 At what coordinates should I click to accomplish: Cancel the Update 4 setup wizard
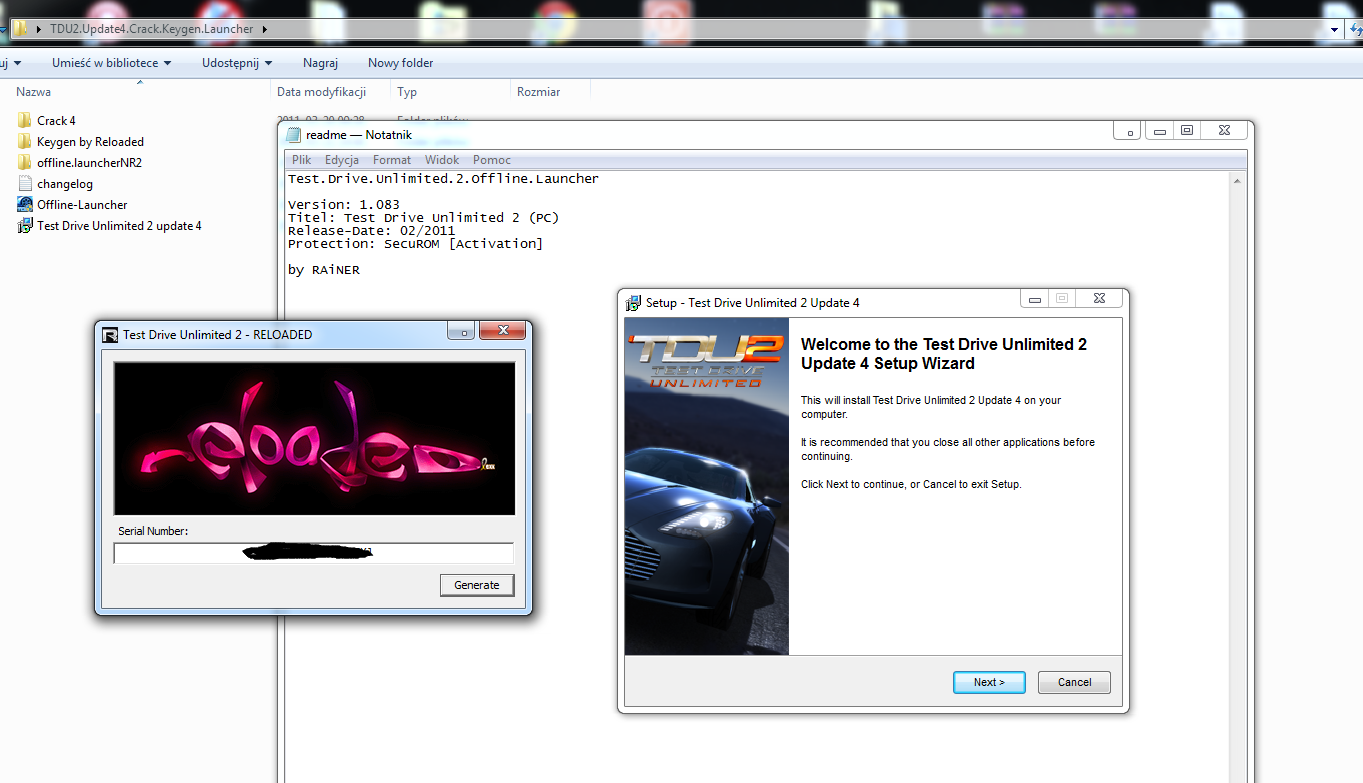(1074, 682)
